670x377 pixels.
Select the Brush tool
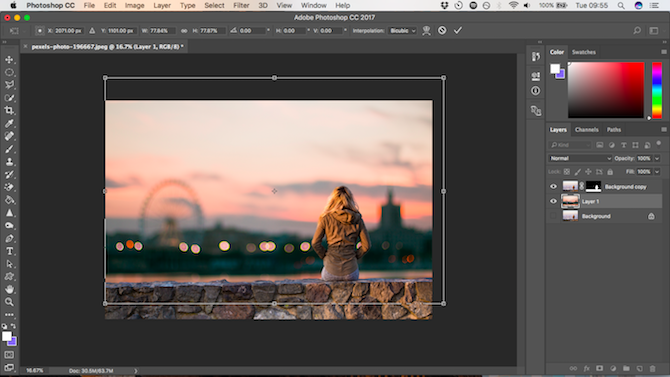9,149
